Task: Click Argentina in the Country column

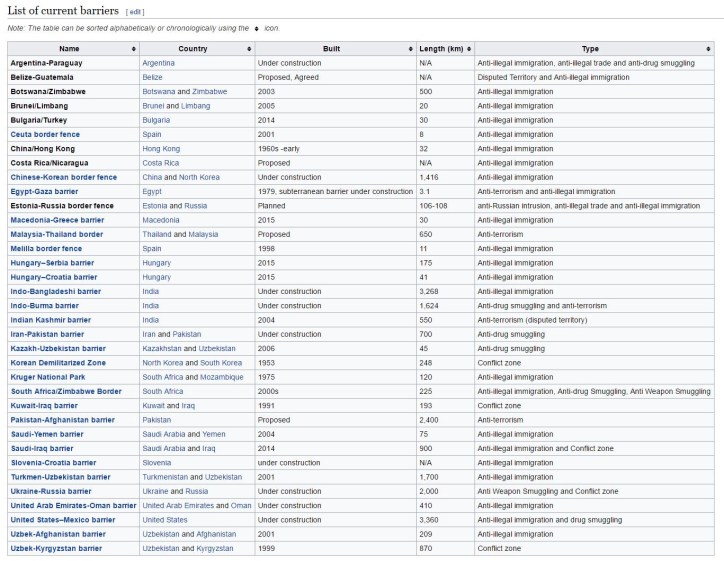Action: click(x=160, y=62)
